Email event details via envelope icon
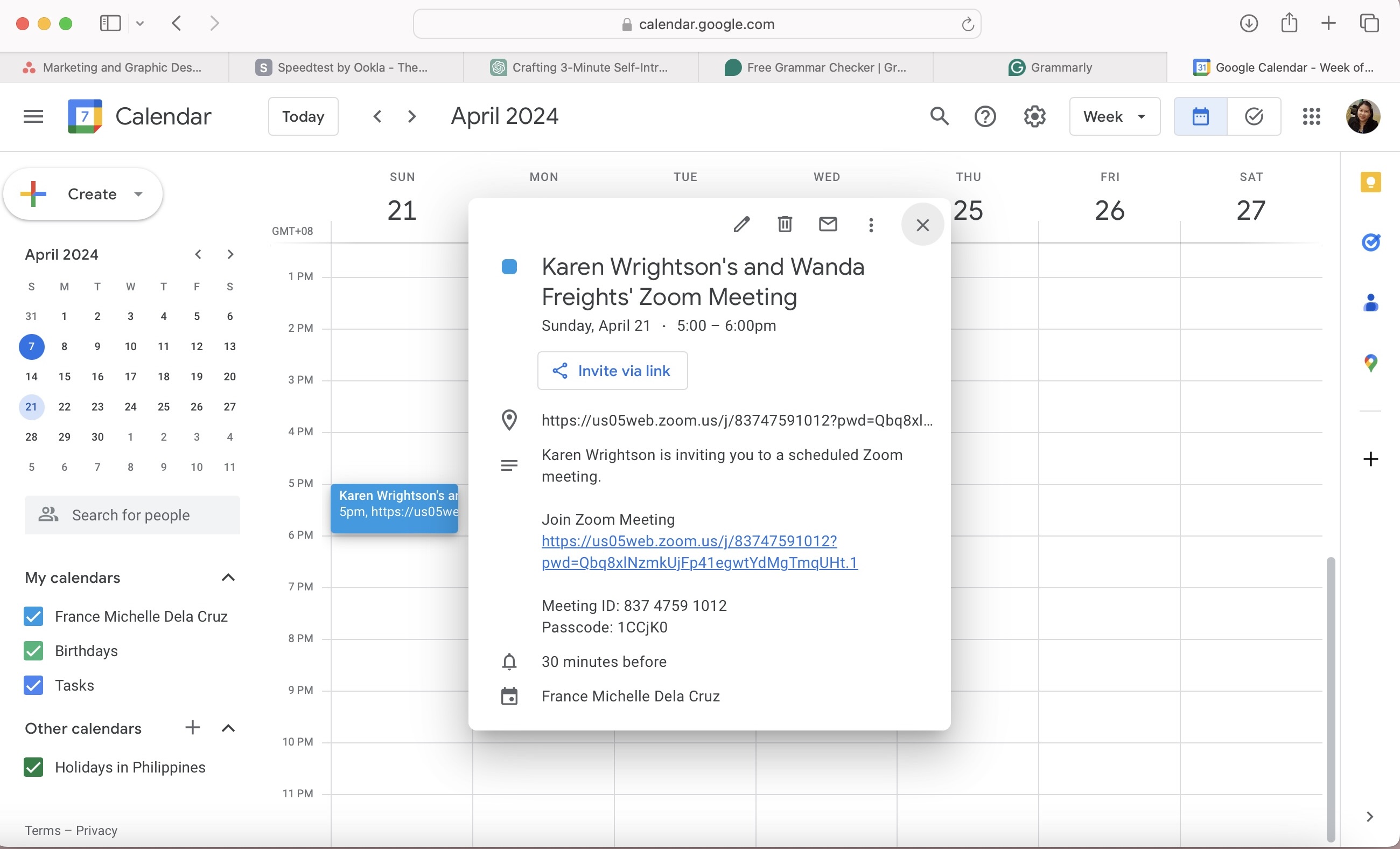 click(x=828, y=225)
